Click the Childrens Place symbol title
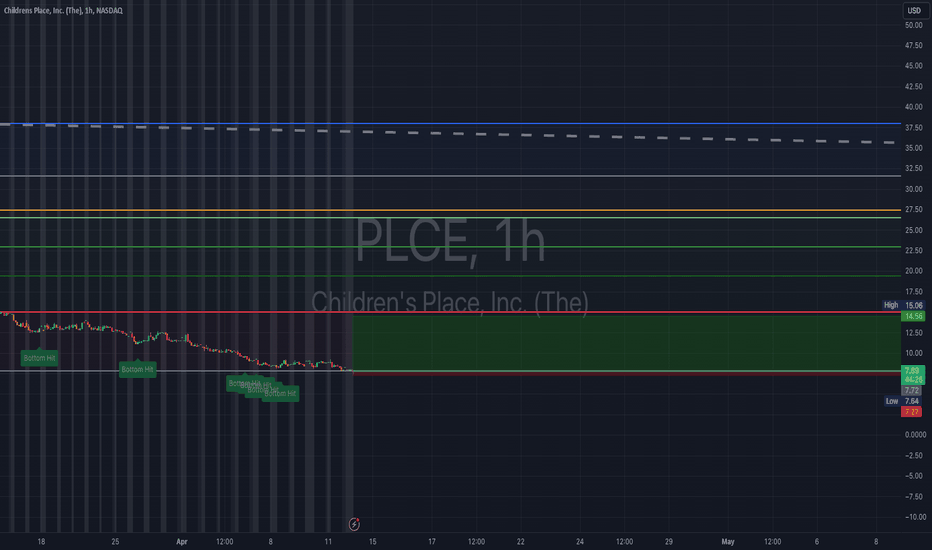This screenshot has height=550, width=932. (x=63, y=11)
